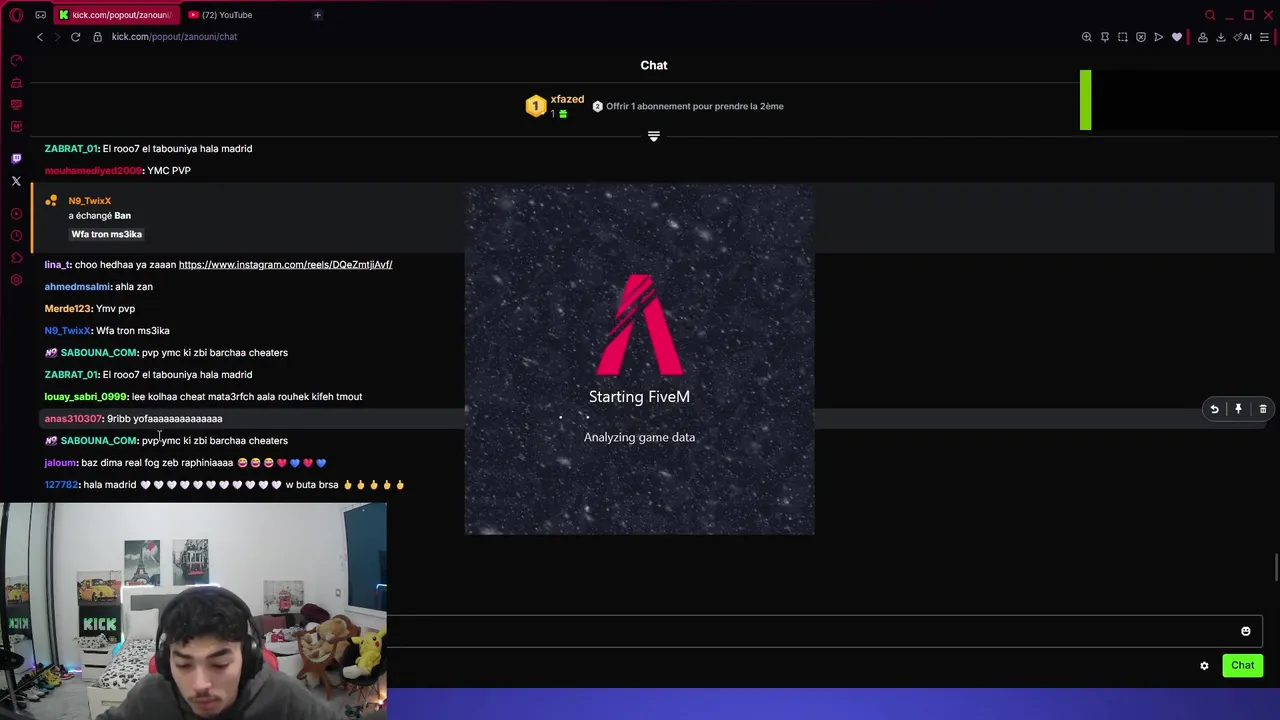Click username louay_sabri_0999 in chat
Image resolution: width=1280 pixels, height=720 pixels.
point(86,397)
